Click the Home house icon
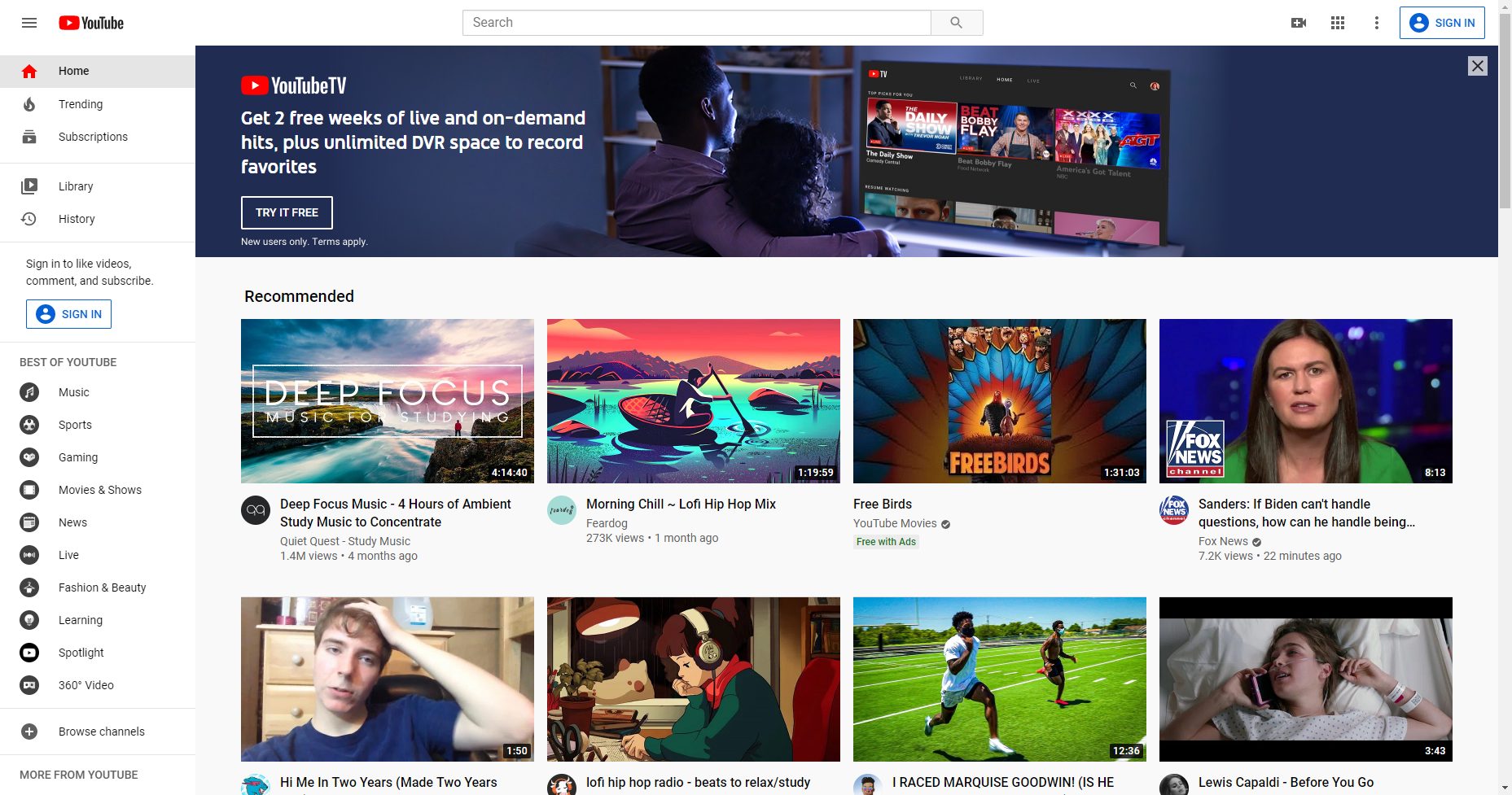 pyautogui.click(x=29, y=71)
